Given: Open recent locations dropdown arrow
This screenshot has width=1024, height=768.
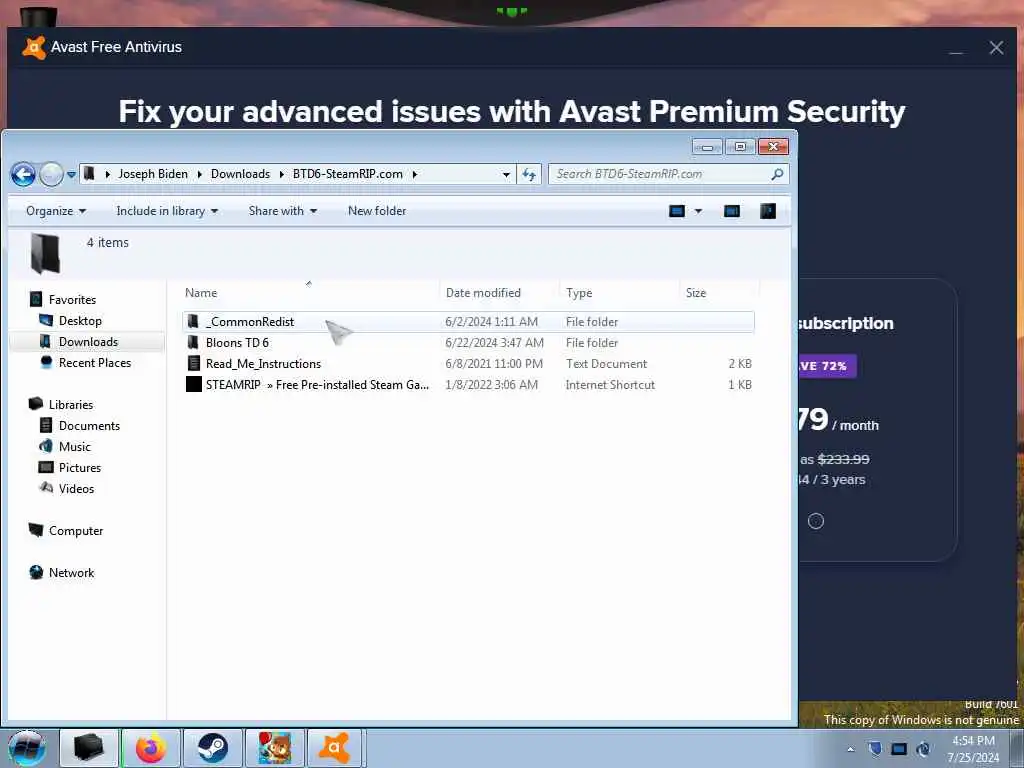Looking at the screenshot, I should pos(71,175).
